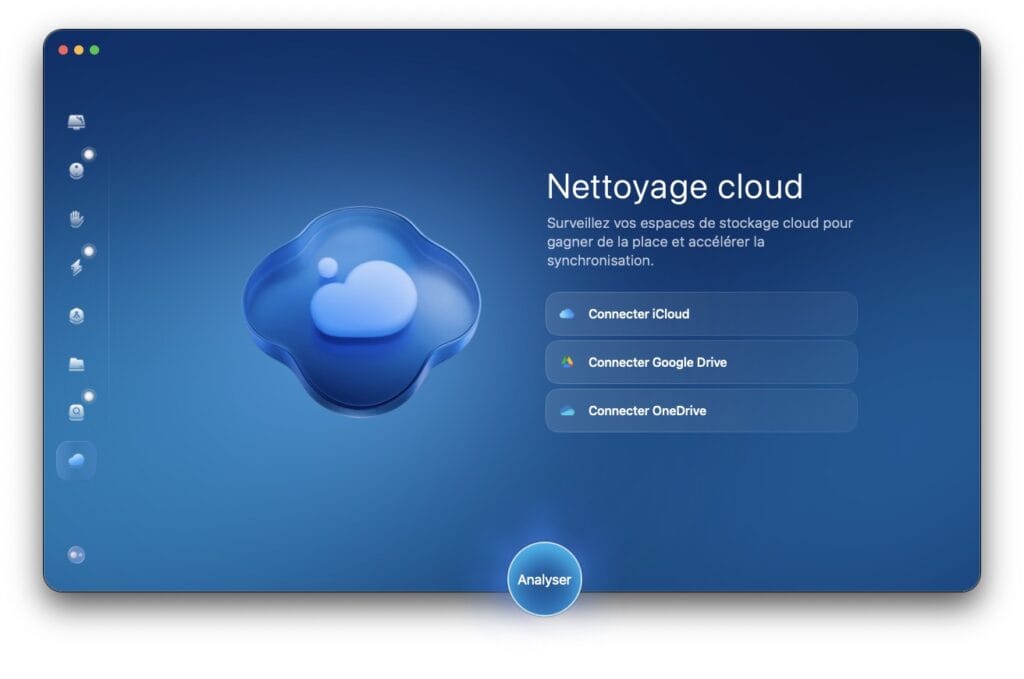Open the disk magnifier icon in sidebar

76,412
